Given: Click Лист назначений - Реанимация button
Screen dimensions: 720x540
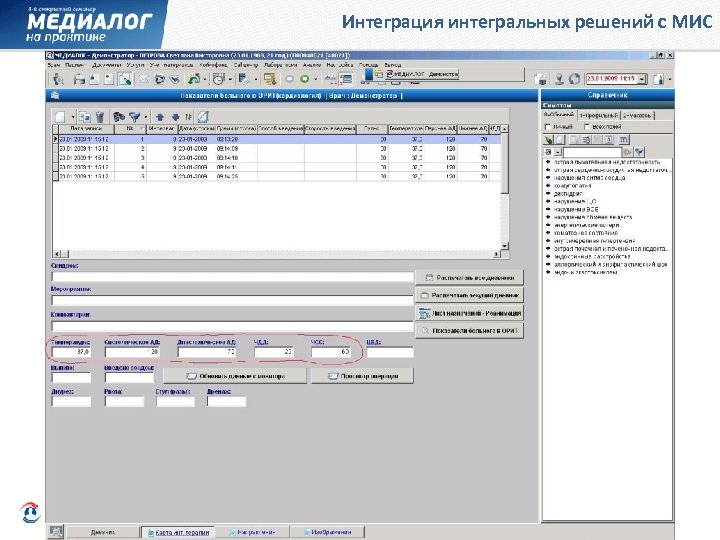Looking at the screenshot, I should [x=469, y=313].
